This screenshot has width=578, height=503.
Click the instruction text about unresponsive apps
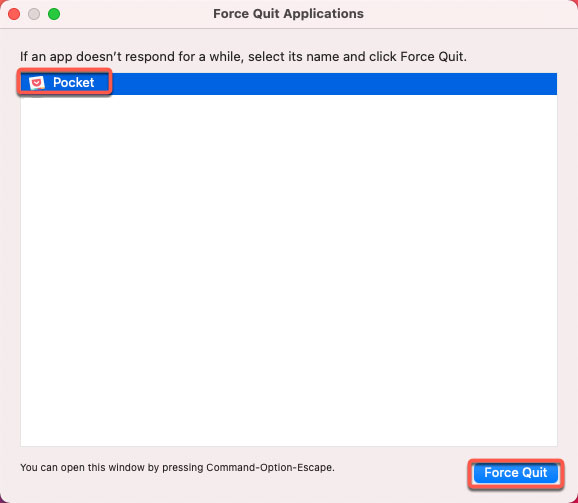click(243, 57)
